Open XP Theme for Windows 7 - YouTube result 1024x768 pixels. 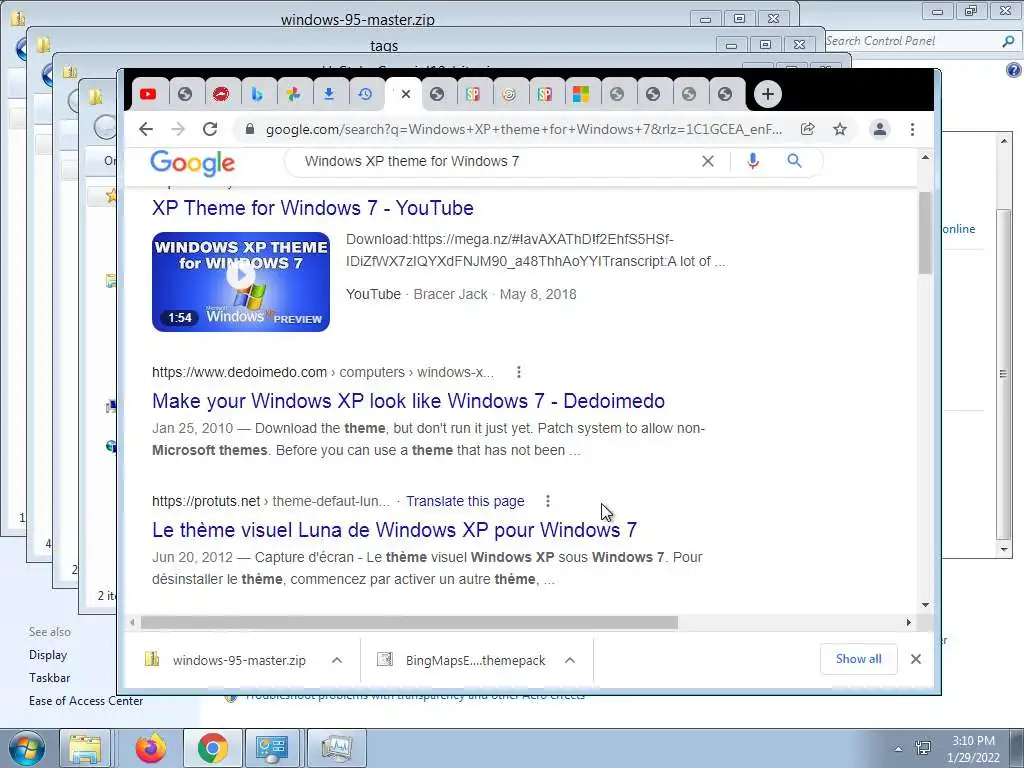313,208
